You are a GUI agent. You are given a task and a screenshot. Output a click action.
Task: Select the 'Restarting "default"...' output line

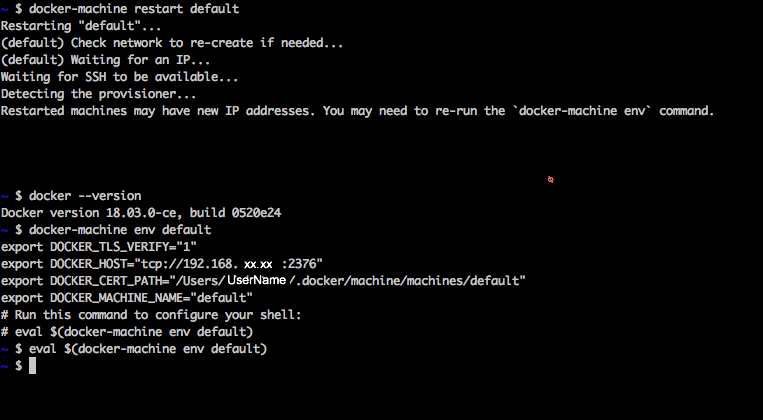(x=62, y=25)
